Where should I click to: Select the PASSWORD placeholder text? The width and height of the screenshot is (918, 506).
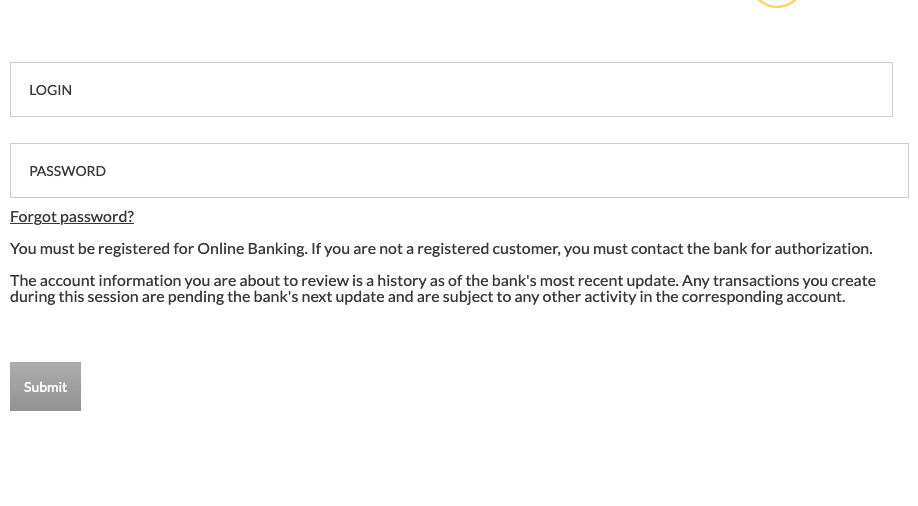click(x=67, y=171)
